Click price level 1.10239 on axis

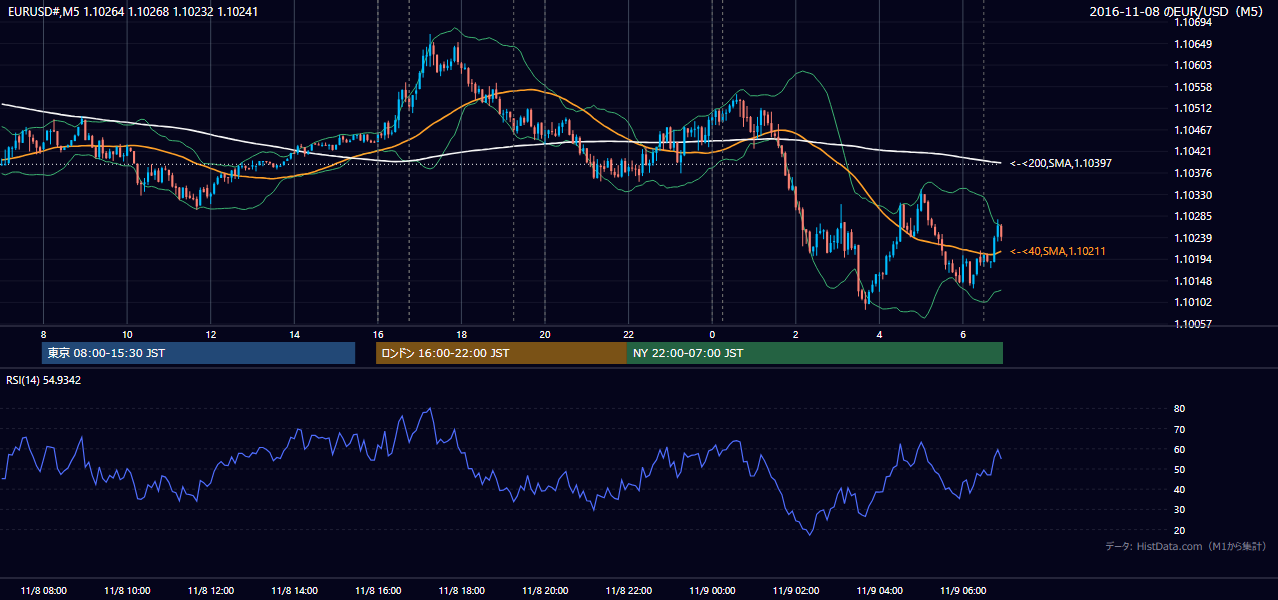(1193, 238)
